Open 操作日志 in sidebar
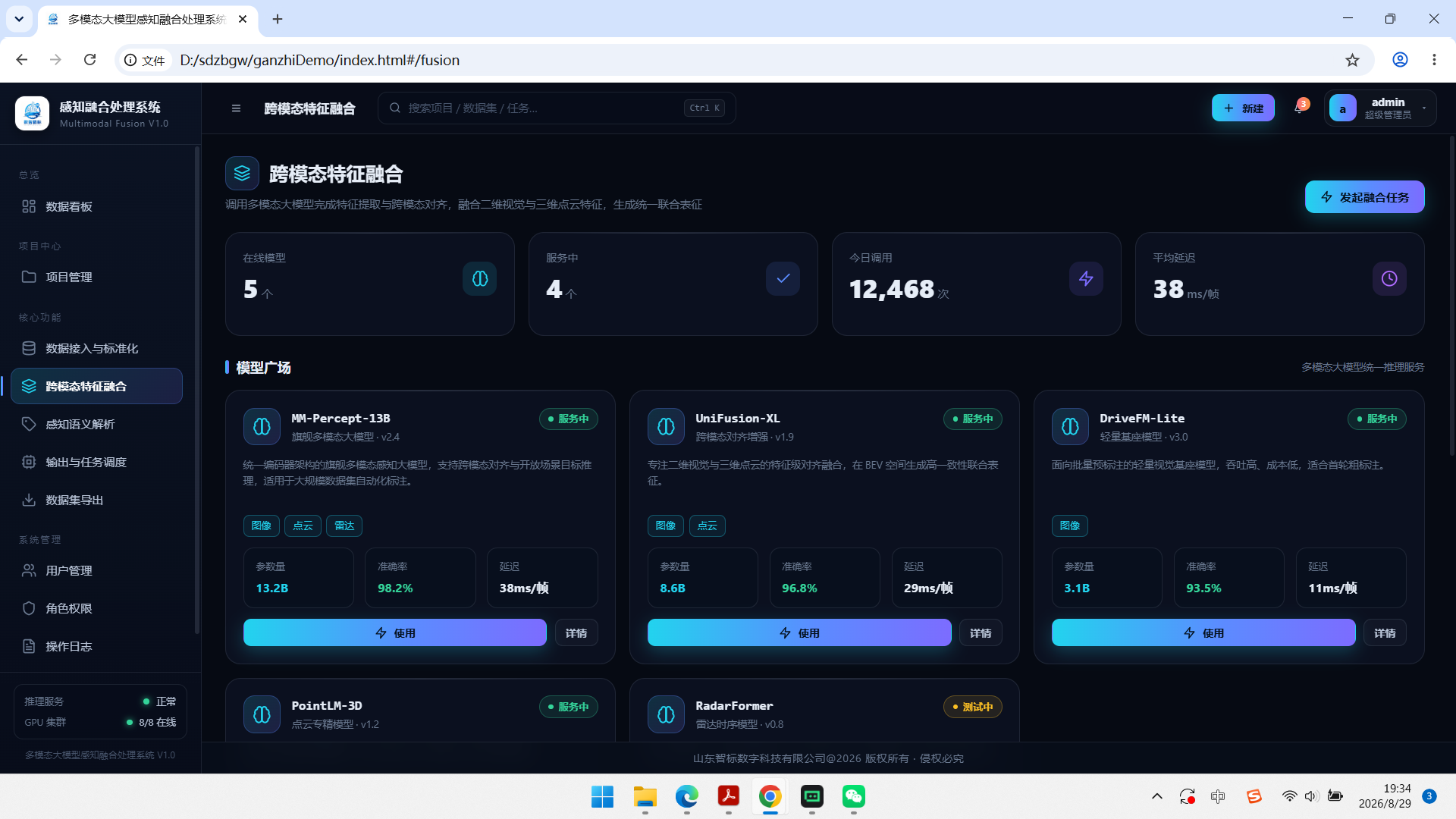Viewport: 1456px width, 819px height. pyautogui.click(x=96, y=646)
